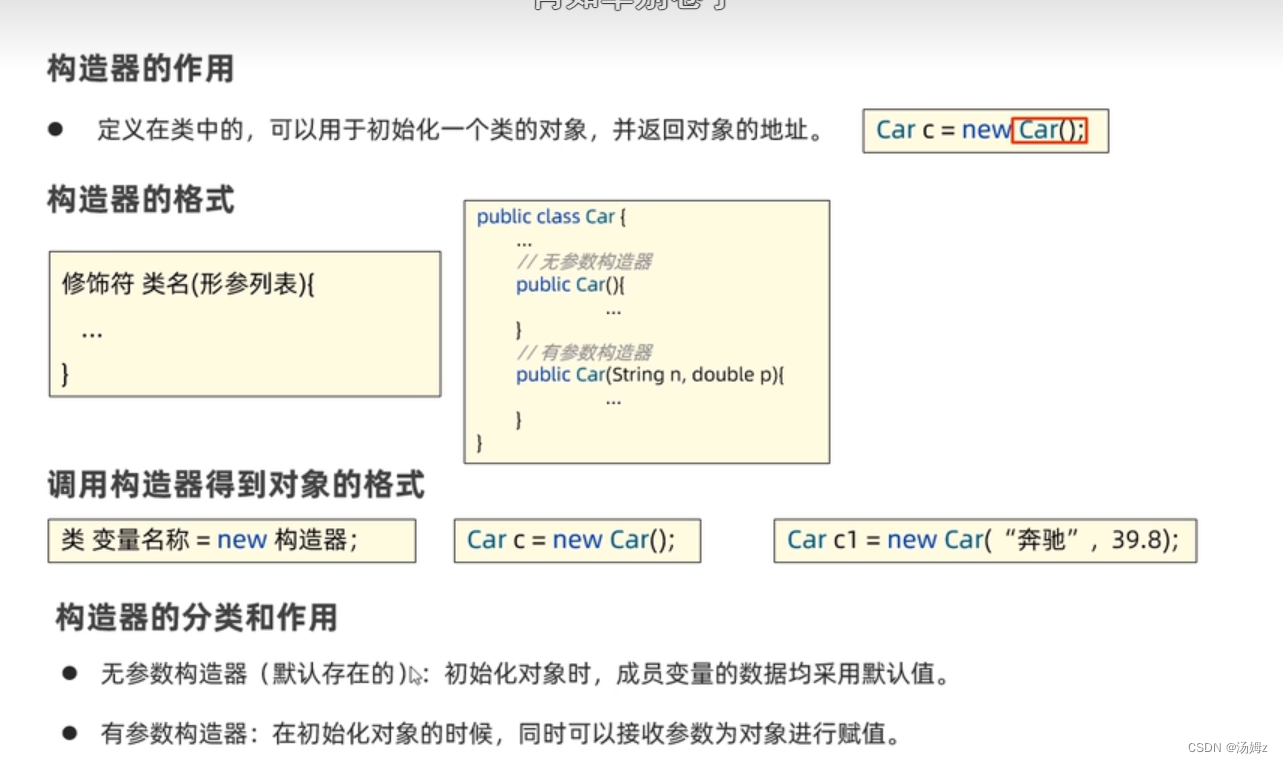The height and width of the screenshot is (763, 1283).
Task: Click the 修饰符 类名(形参列表) format box
Action: [x=244, y=322]
